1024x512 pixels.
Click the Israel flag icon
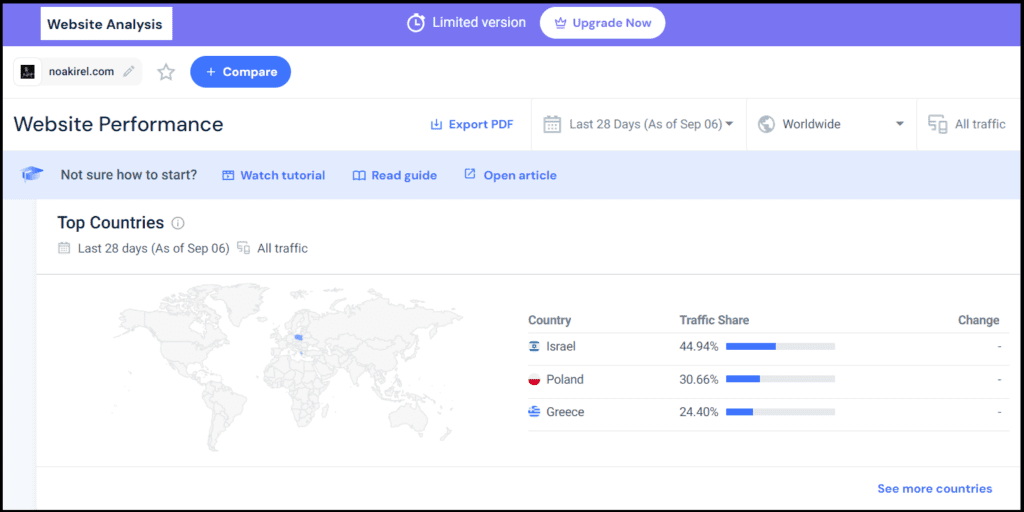(534, 347)
